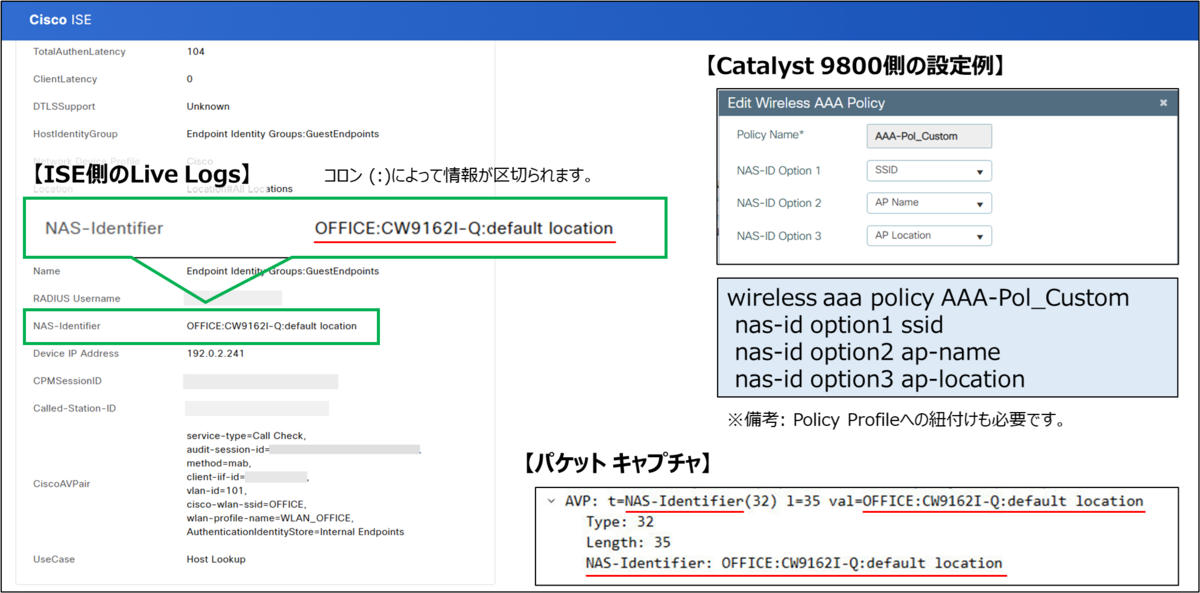Click the enlarged NAS-Identifier value text
Viewport: 1200px width, 593px height.
click(464, 228)
